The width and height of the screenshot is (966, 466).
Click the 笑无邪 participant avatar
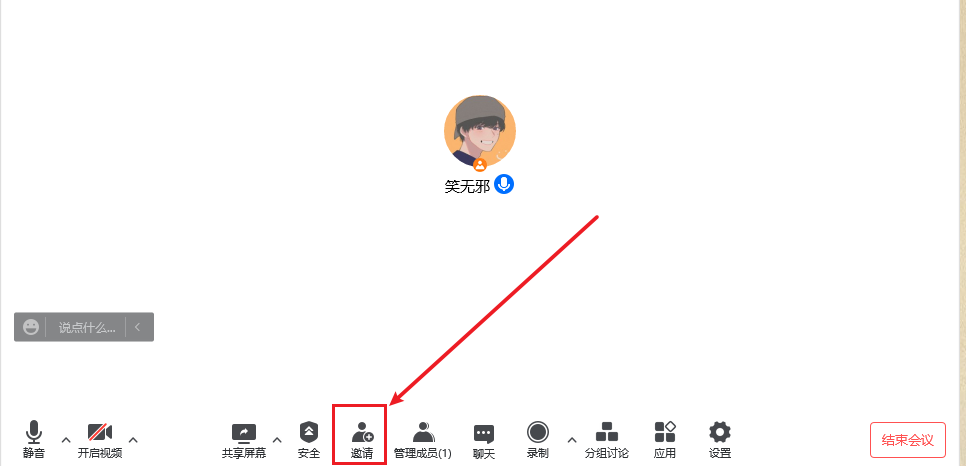480,131
